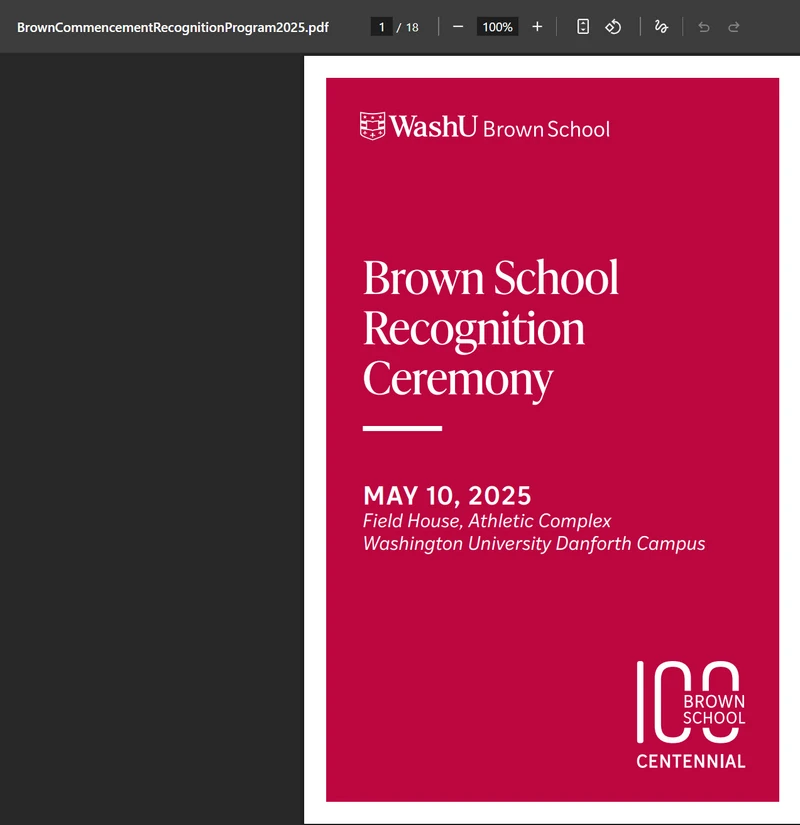Image resolution: width=800 pixels, height=825 pixels.
Task: Toggle the fit to page icon
Action: pyautogui.click(x=583, y=27)
